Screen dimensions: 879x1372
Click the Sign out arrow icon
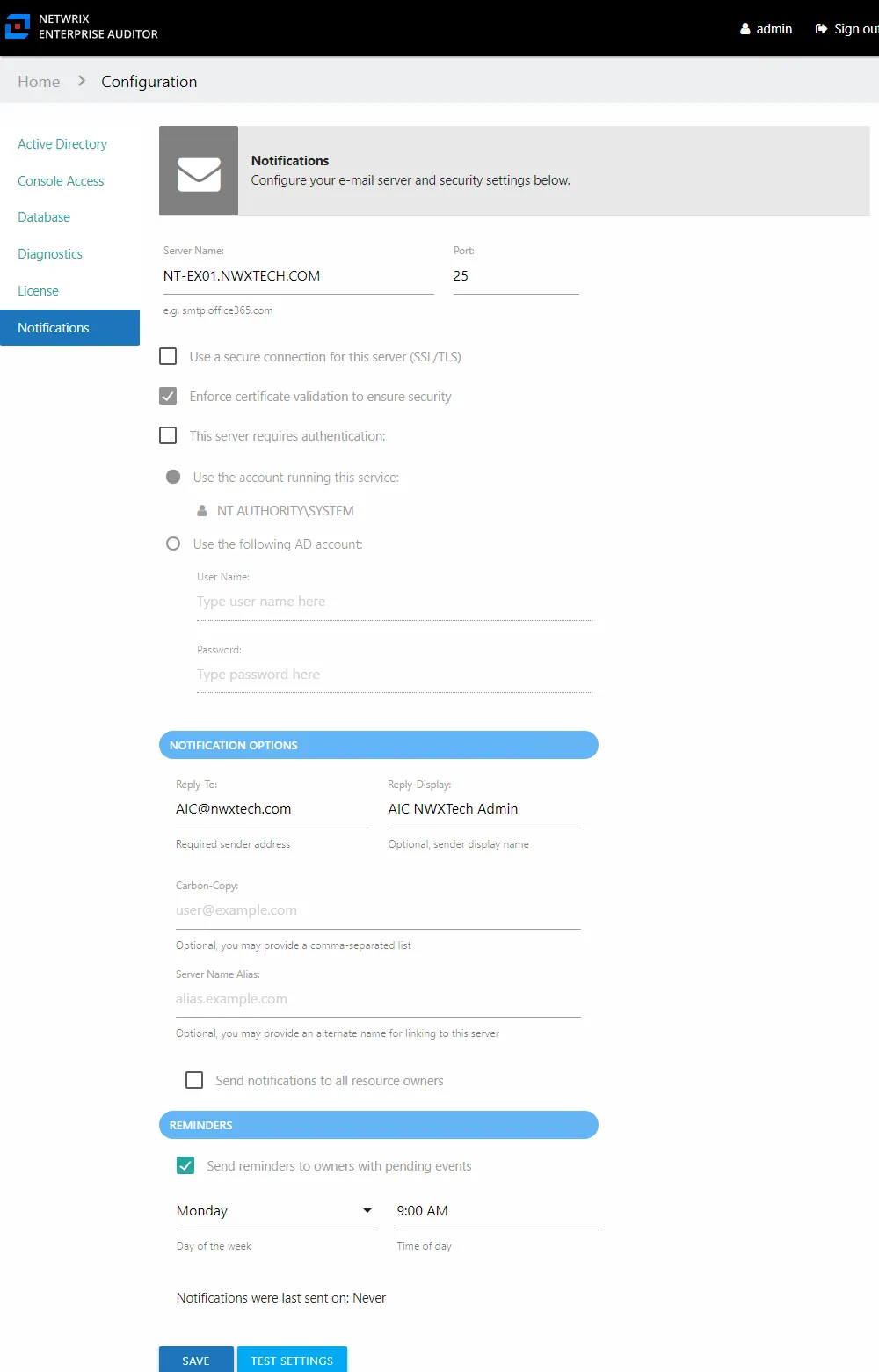[x=821, y=29]
